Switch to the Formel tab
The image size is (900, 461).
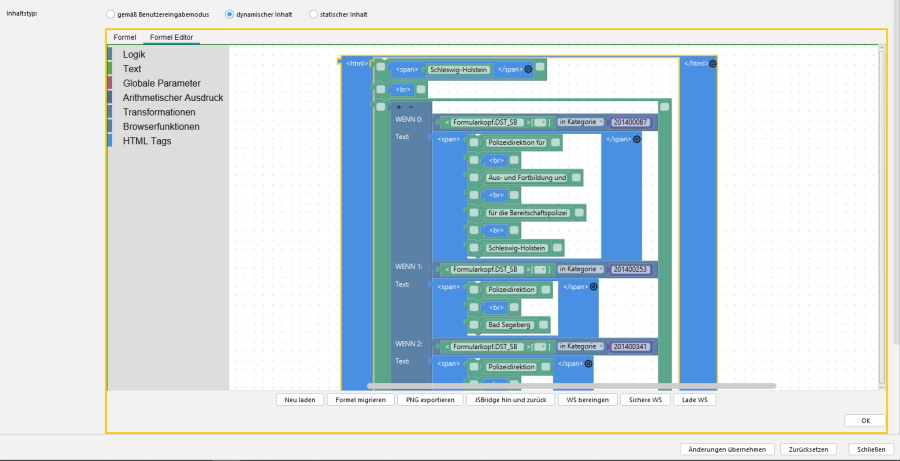tap(125, 37)
